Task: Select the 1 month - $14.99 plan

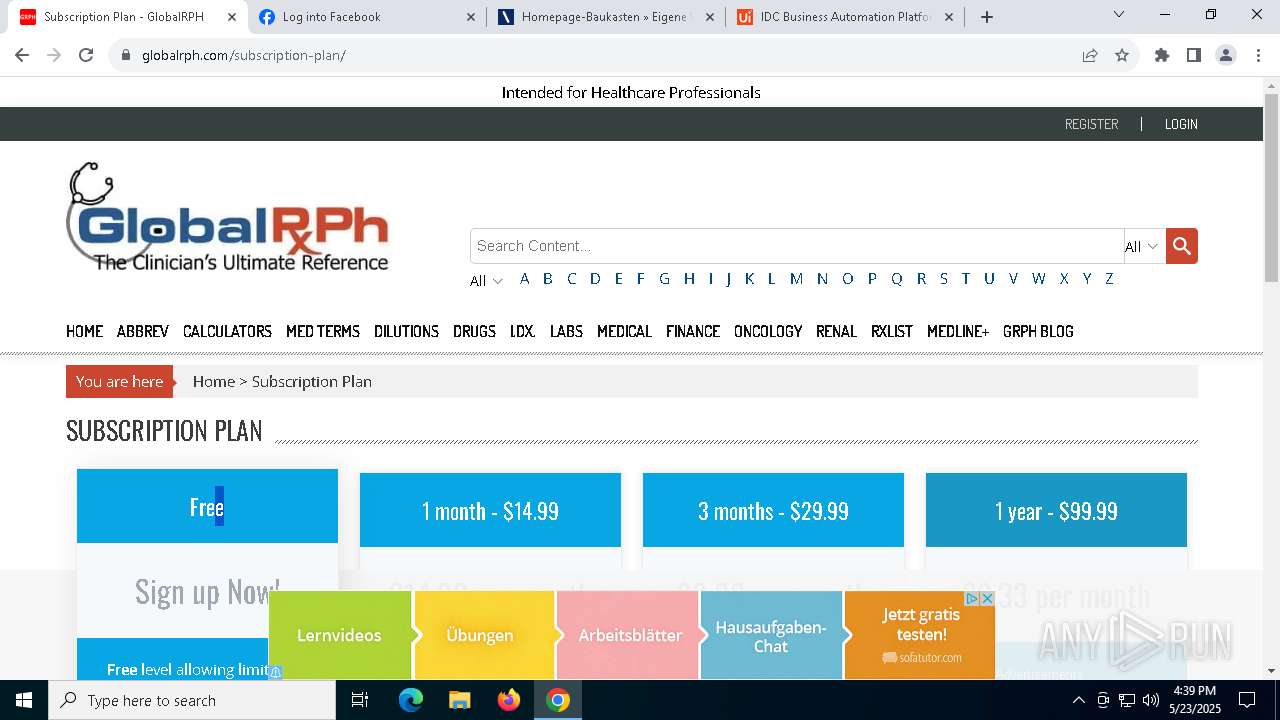Action: [490, 510]
